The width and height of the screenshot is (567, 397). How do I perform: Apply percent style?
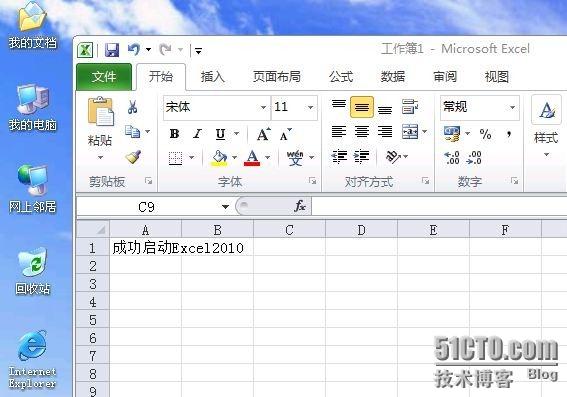pyautogui.click(x=485, y=134)
